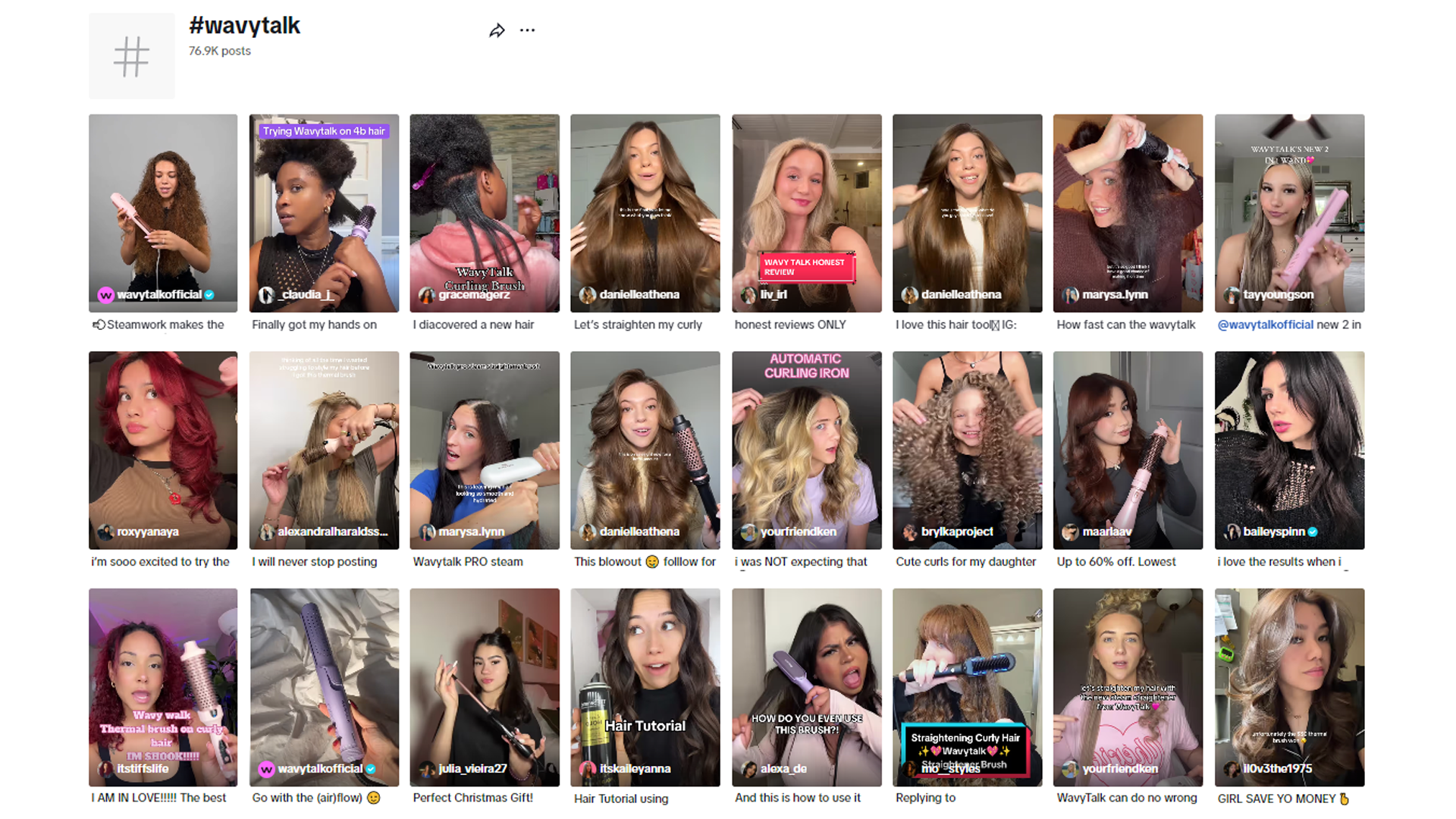The width and height of the screenshot is (1456, 819).
Task: Play danielleathena blowout thermal brush video
Action: (x=645, y=450)
